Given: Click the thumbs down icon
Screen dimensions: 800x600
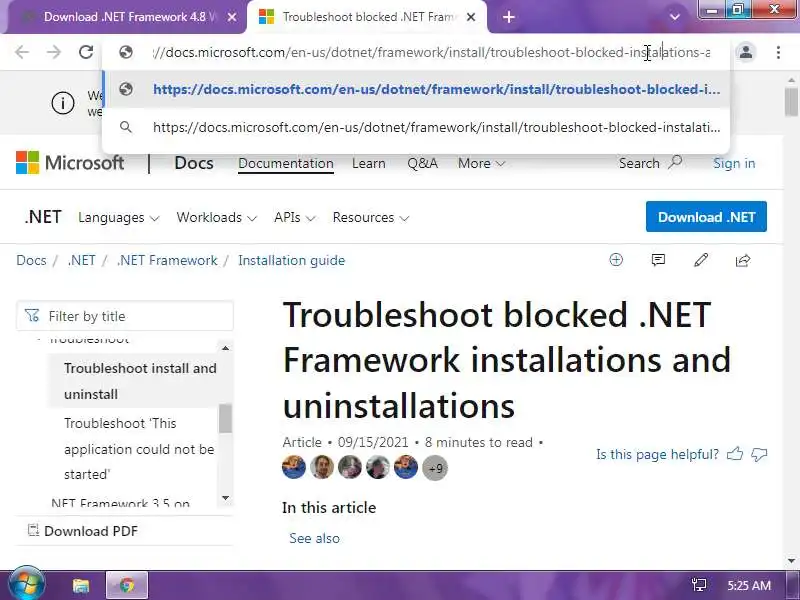Looking at the screenshot, I should click(x=759, y=454).
